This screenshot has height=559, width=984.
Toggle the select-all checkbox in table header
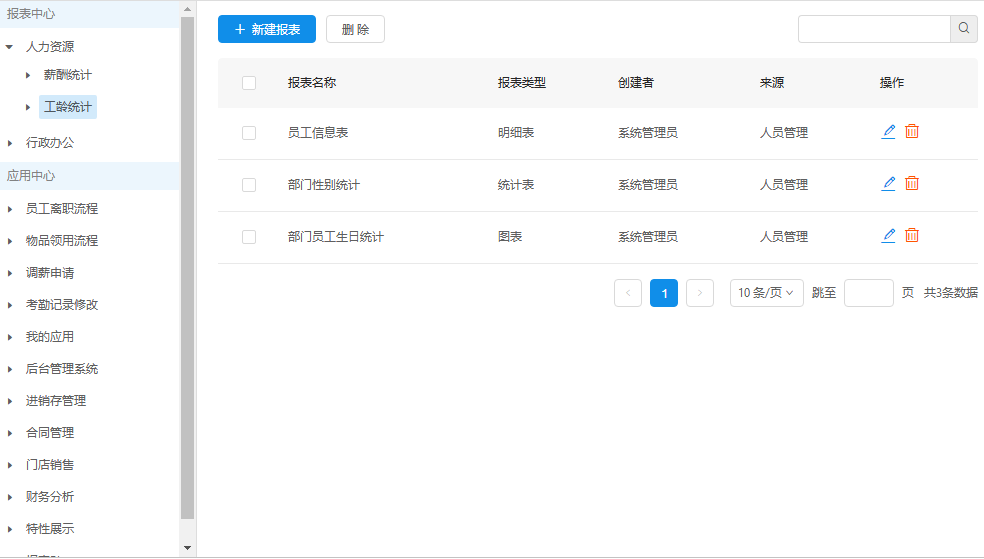(x=249, y=83)
